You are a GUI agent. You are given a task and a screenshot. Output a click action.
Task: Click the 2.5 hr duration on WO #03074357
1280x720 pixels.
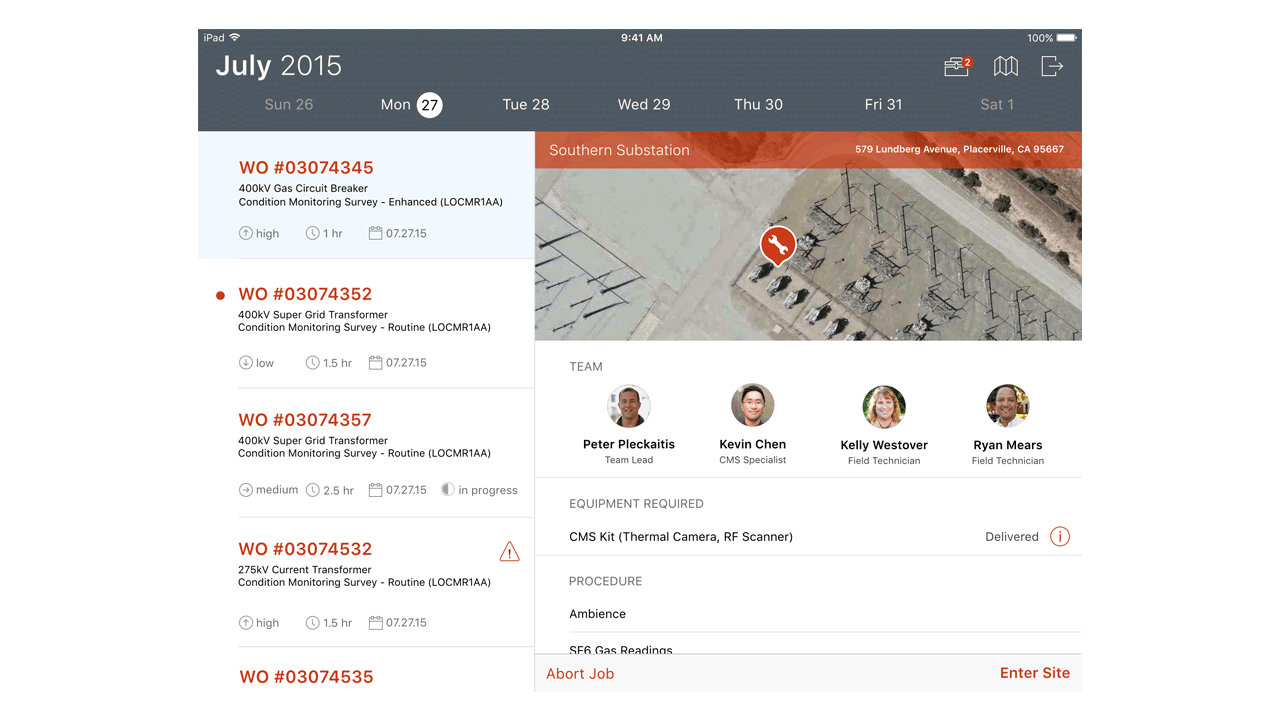[339, 490]
